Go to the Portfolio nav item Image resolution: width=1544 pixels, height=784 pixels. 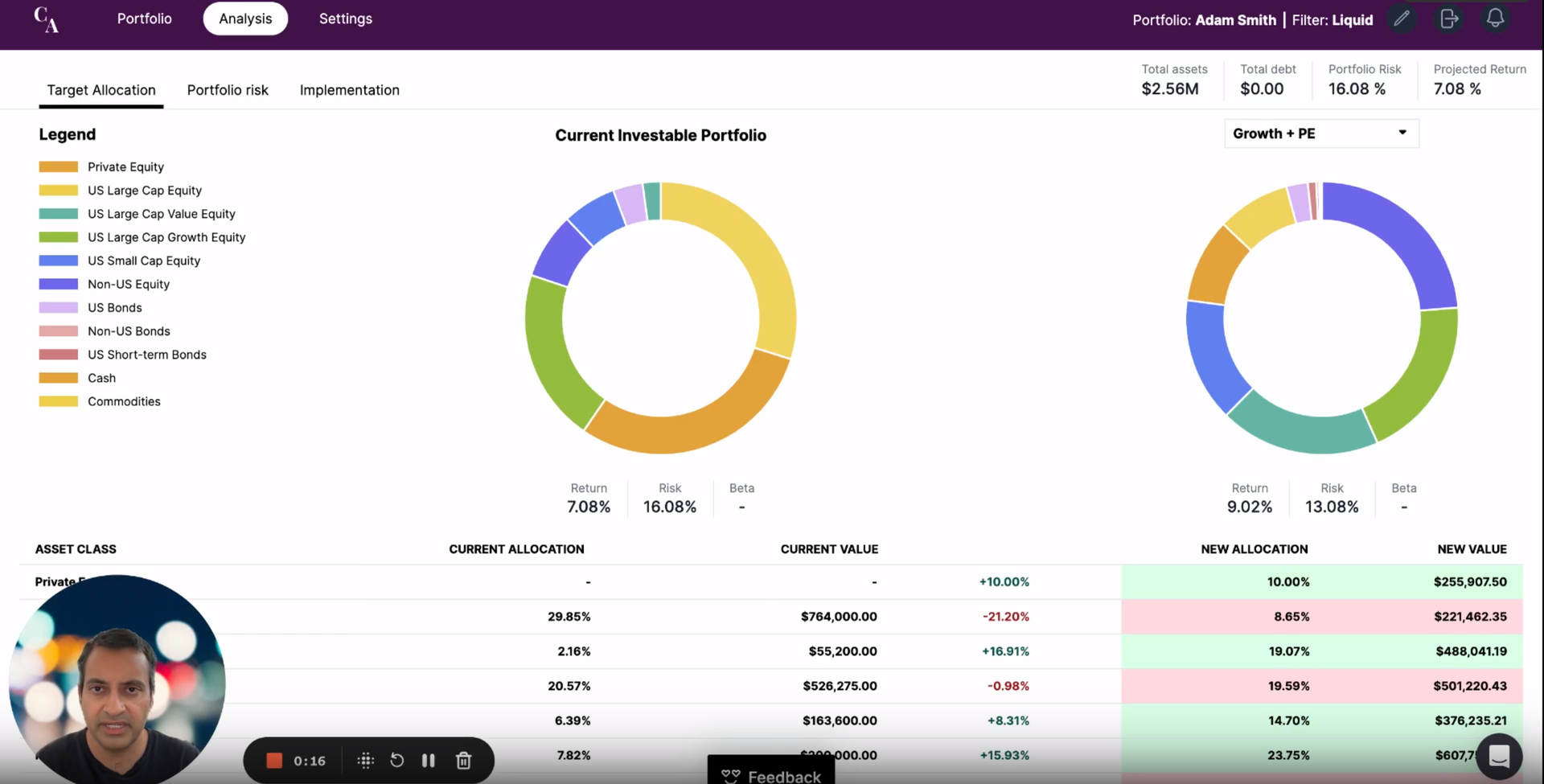coord(145,18)
